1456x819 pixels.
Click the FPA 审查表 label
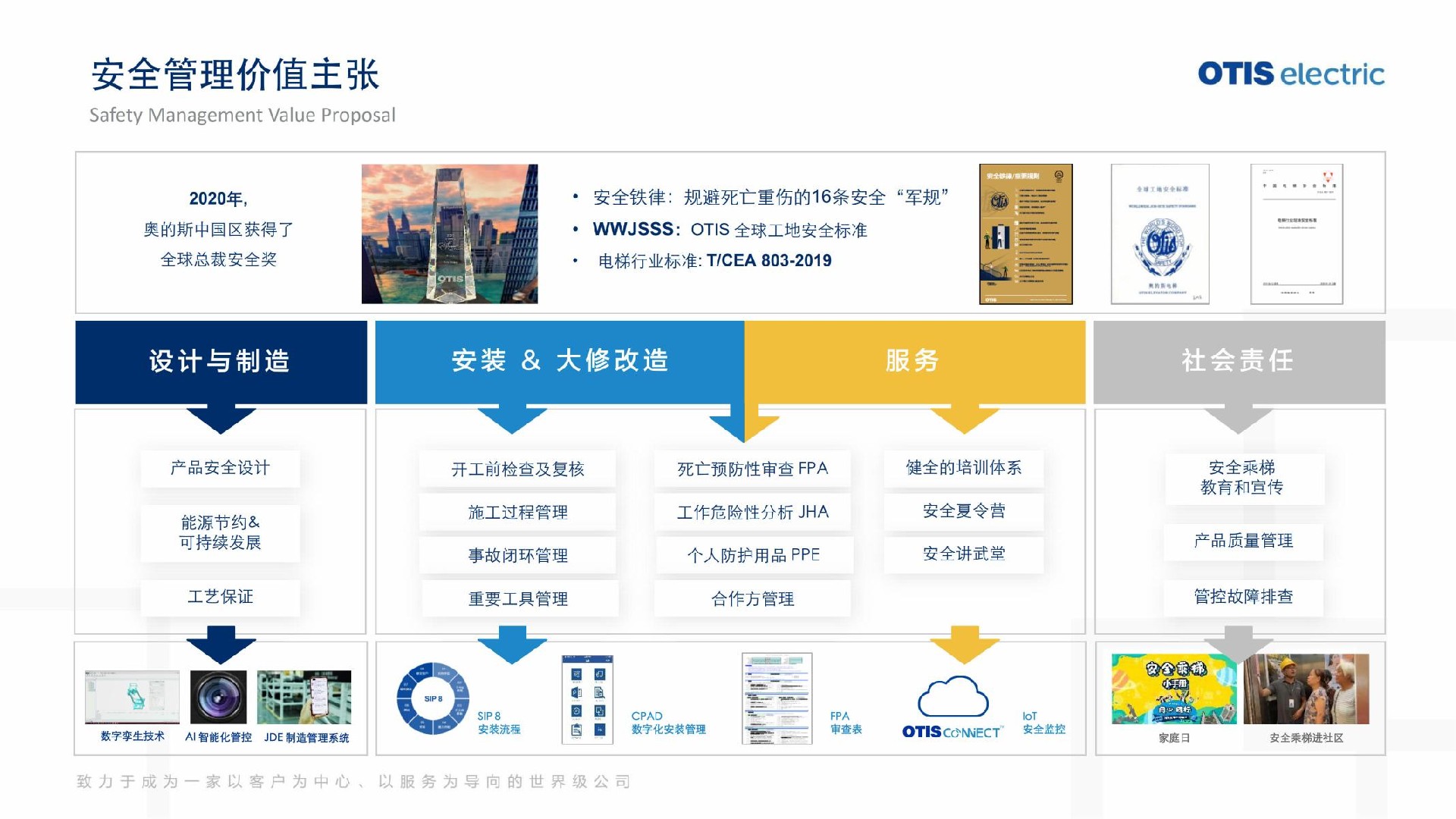tap(846, 723)
